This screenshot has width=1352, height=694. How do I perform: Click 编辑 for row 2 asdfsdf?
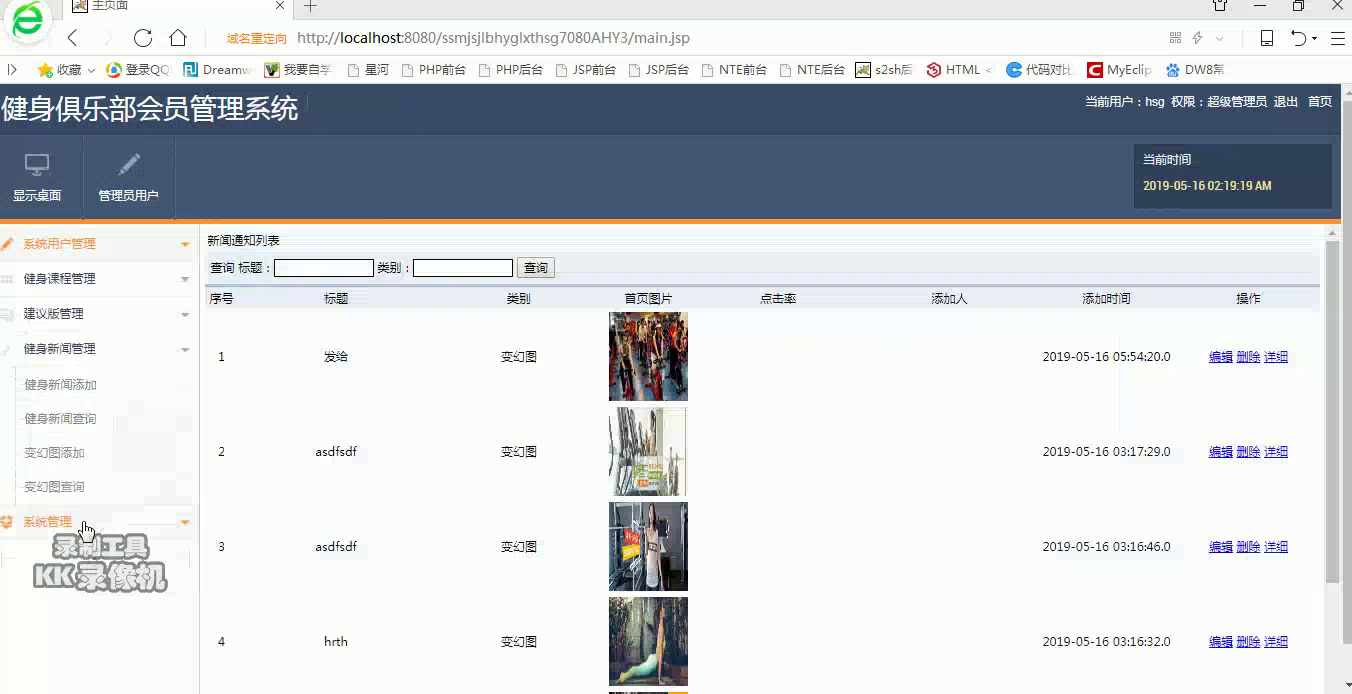pyautogui.click(x=1221, y=452)
